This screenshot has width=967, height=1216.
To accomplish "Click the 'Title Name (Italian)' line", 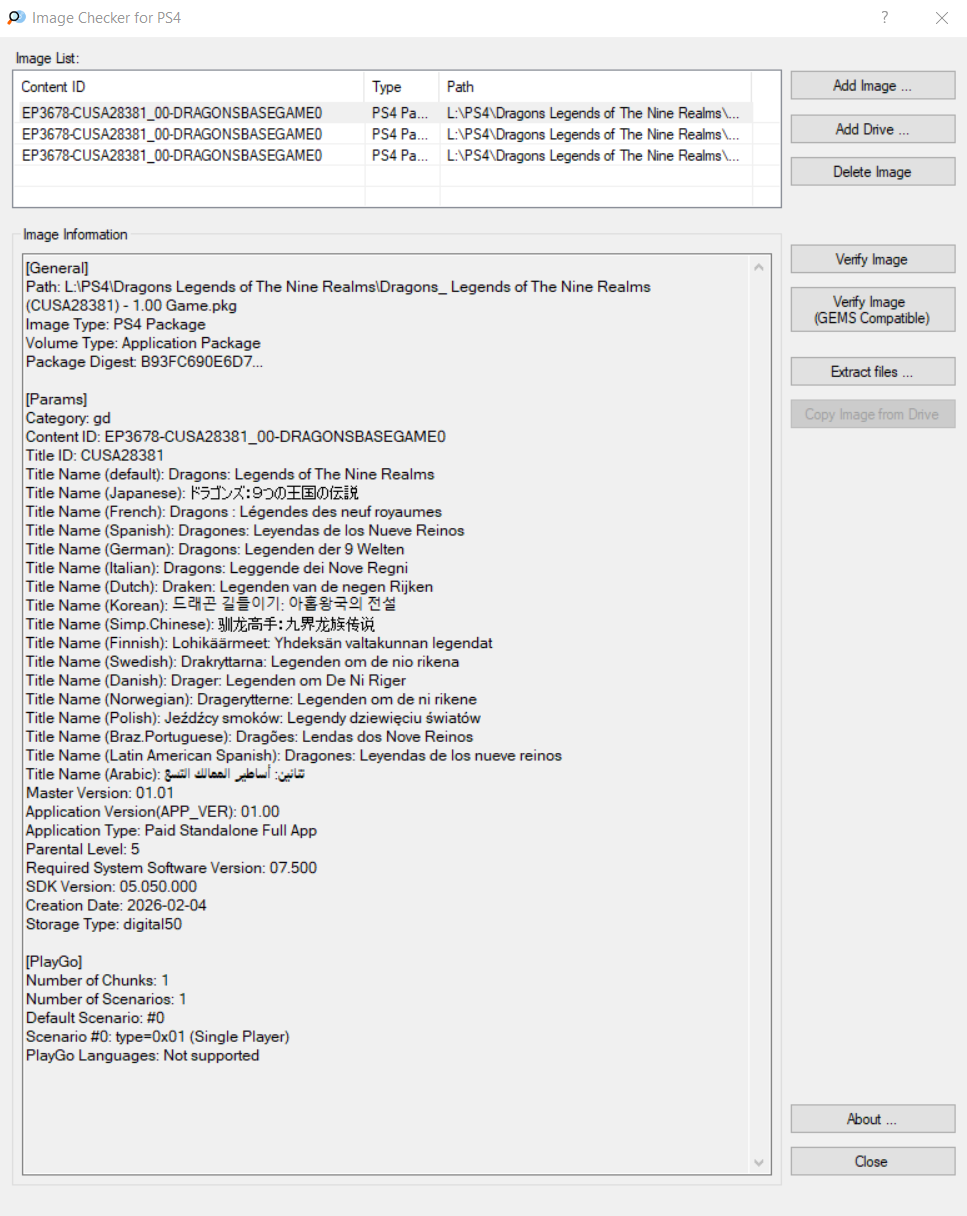I will coord(217,568).
